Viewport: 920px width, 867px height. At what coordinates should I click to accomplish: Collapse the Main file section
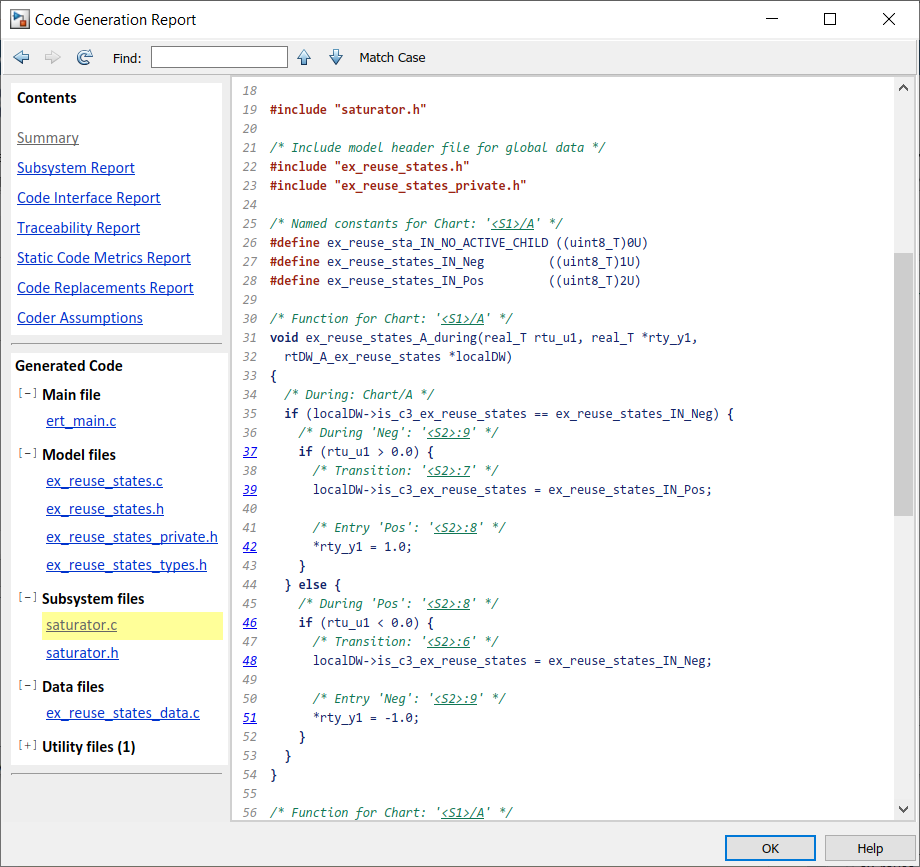pos(27,394)
